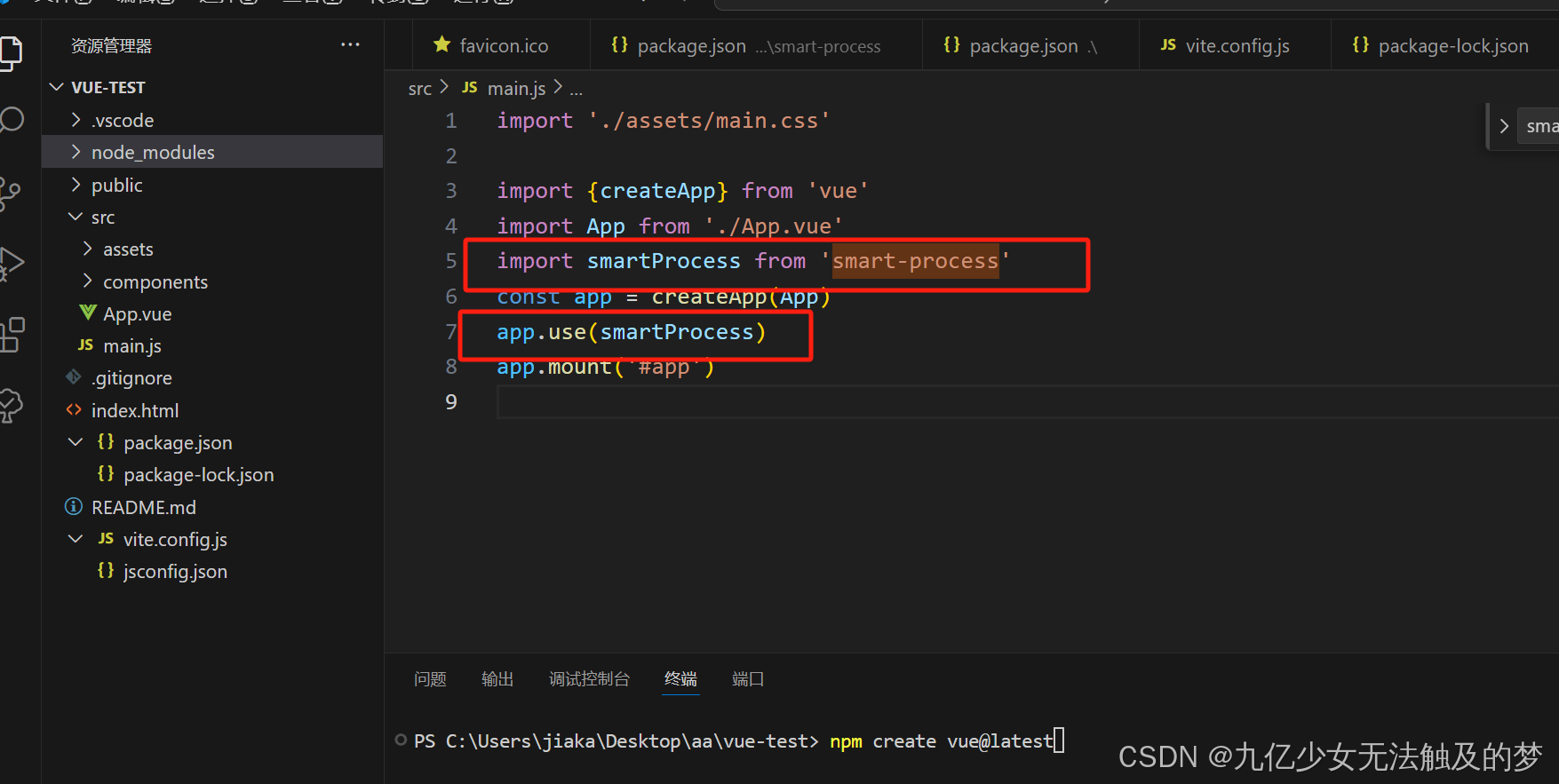The height and width of the screenshot is (784, 1559).
Task: Click the breadcrumb ellipsis segment
Action: pyautogui.click(x=576, y=89)
